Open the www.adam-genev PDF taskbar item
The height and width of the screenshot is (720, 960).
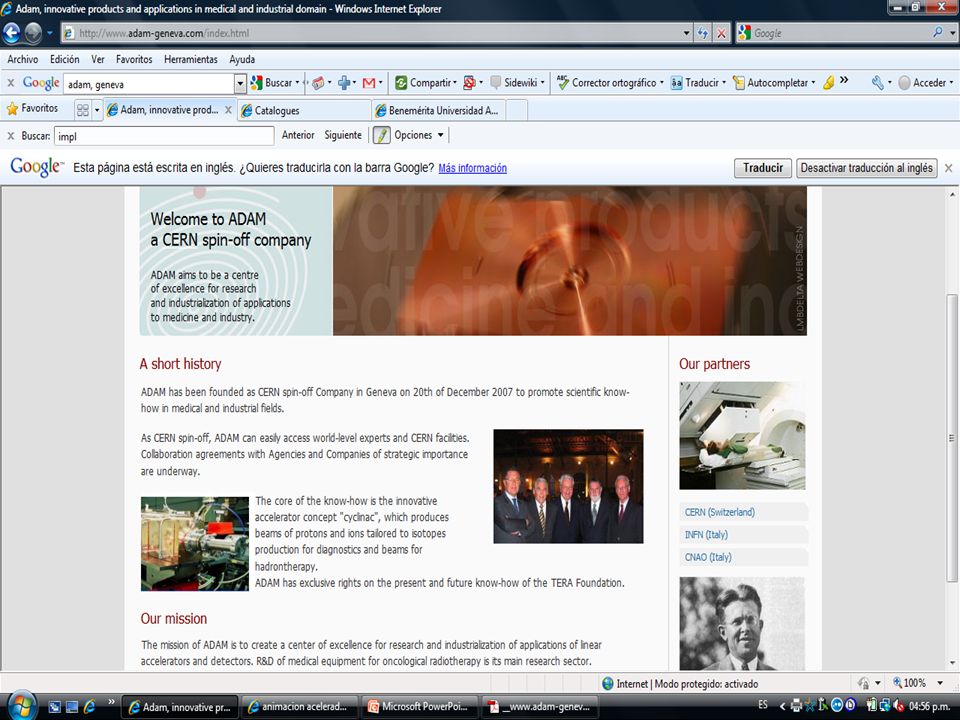[x=540, y=707]
